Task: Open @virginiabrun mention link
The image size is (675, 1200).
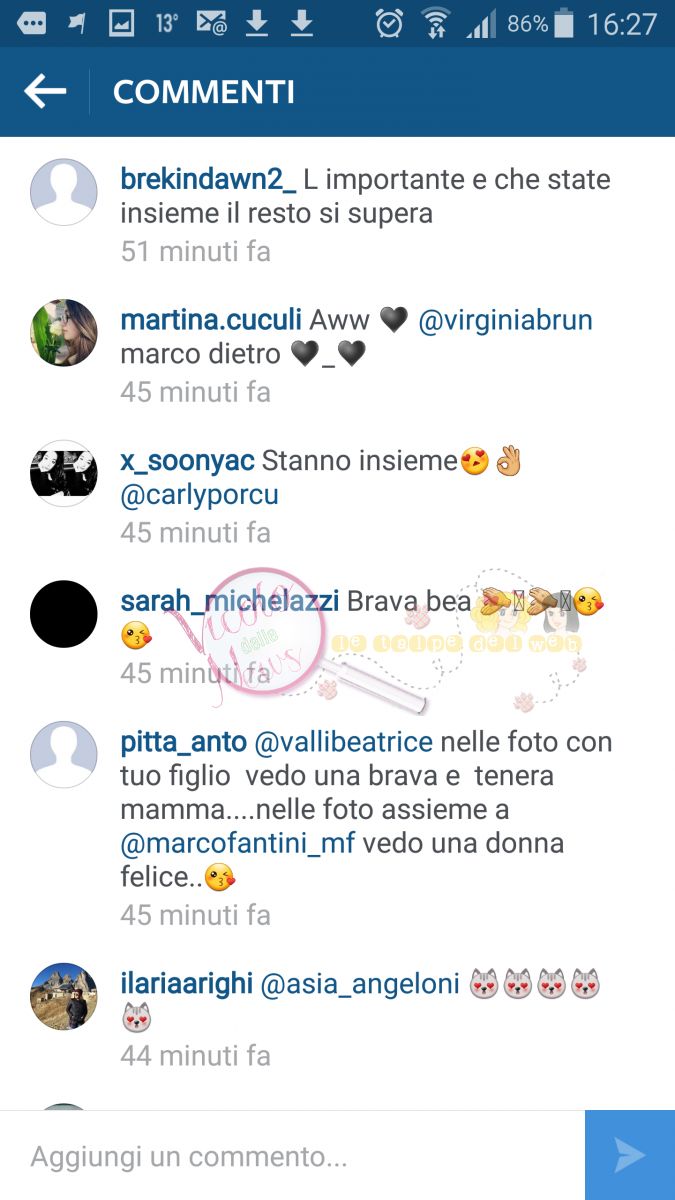Action: (x=505, y=321)
